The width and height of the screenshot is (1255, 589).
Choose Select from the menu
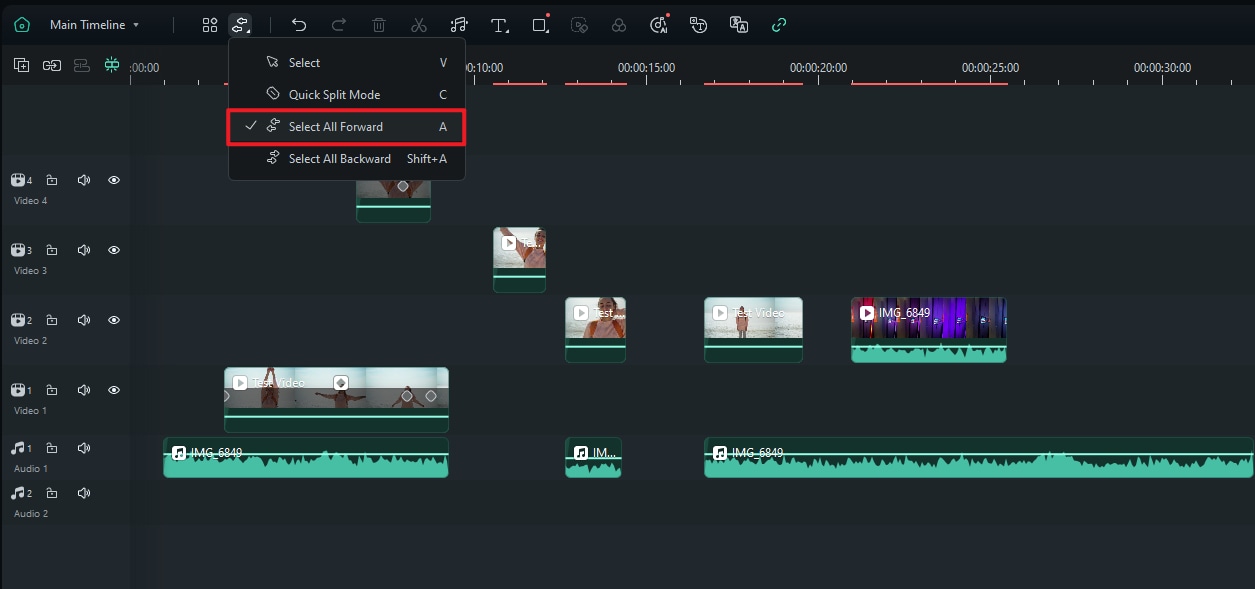click(x=346, y=63)
